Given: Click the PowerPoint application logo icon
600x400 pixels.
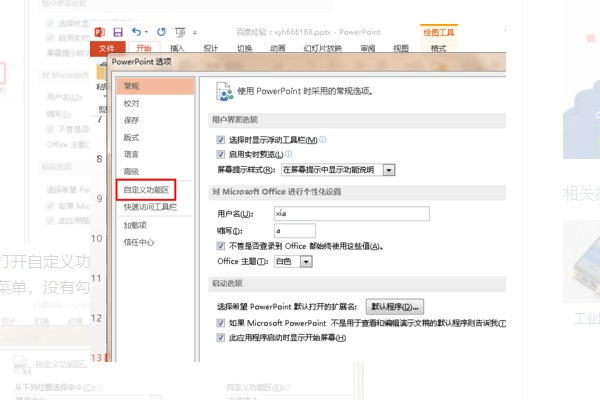Looking at the screenshot, I should pos(99,32).
